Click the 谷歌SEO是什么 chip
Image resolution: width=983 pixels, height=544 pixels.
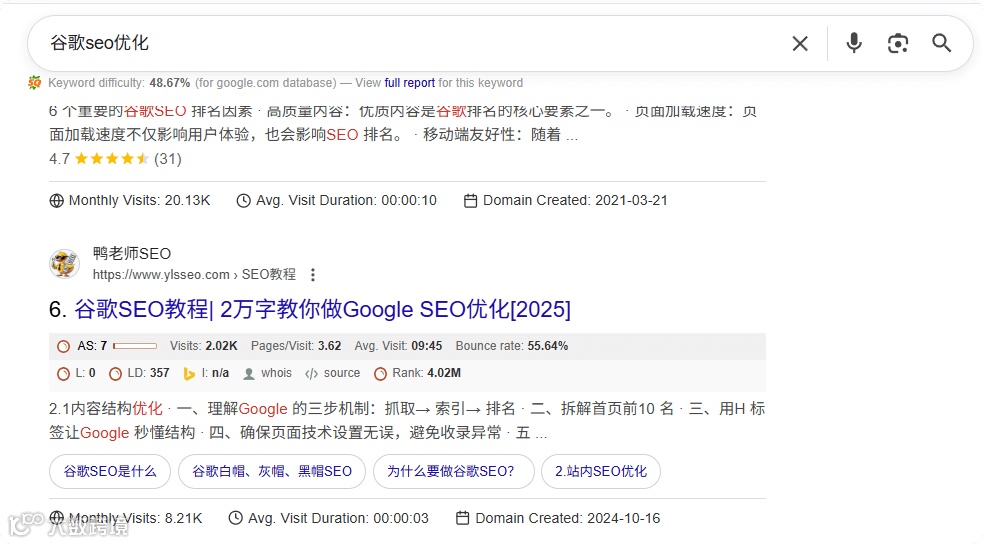[110, 471]
